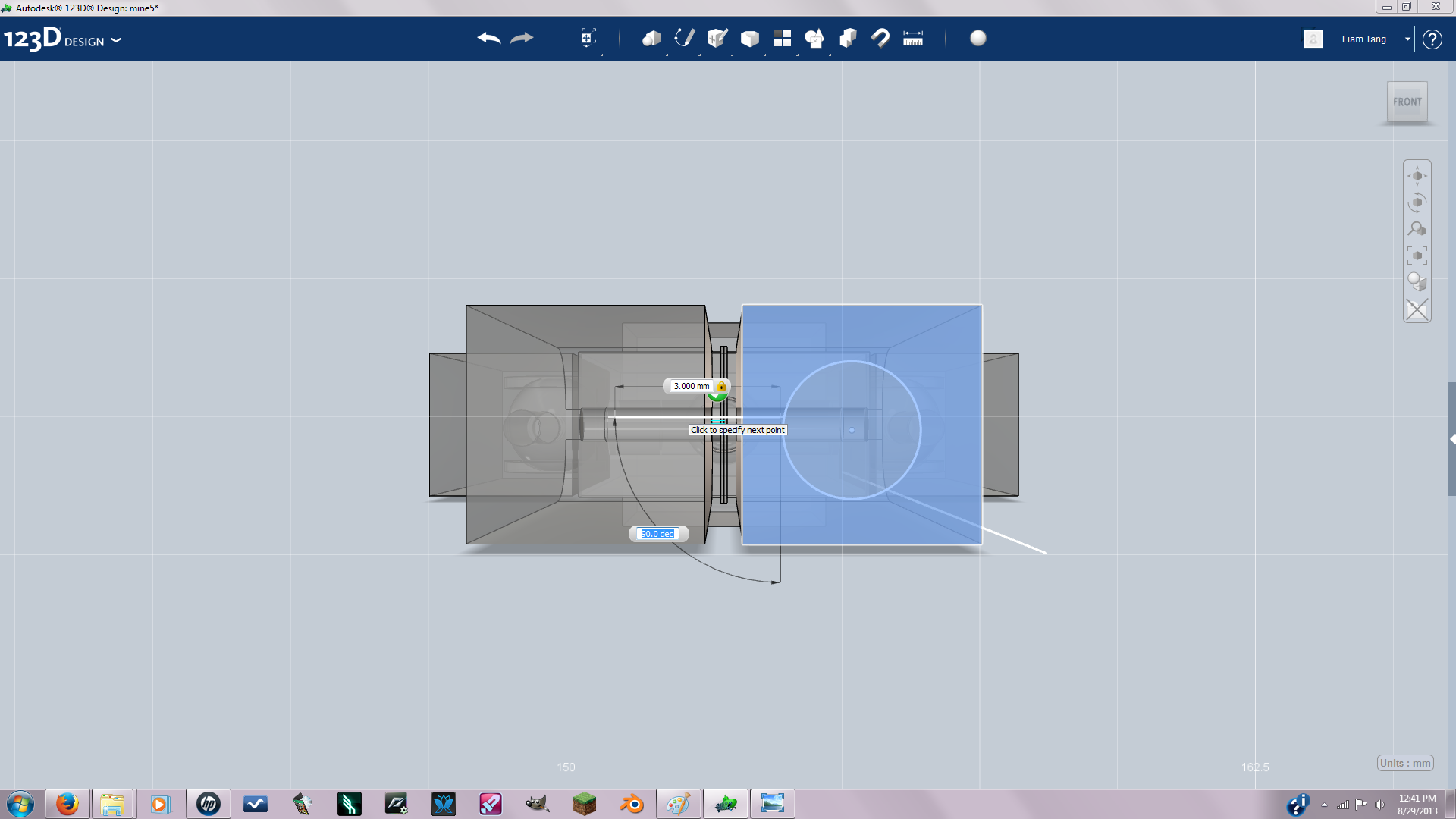Image resolution: width=1456 pixels, height=819 pixels.
Task: Open the Modify tools
Action: point(749,38)
